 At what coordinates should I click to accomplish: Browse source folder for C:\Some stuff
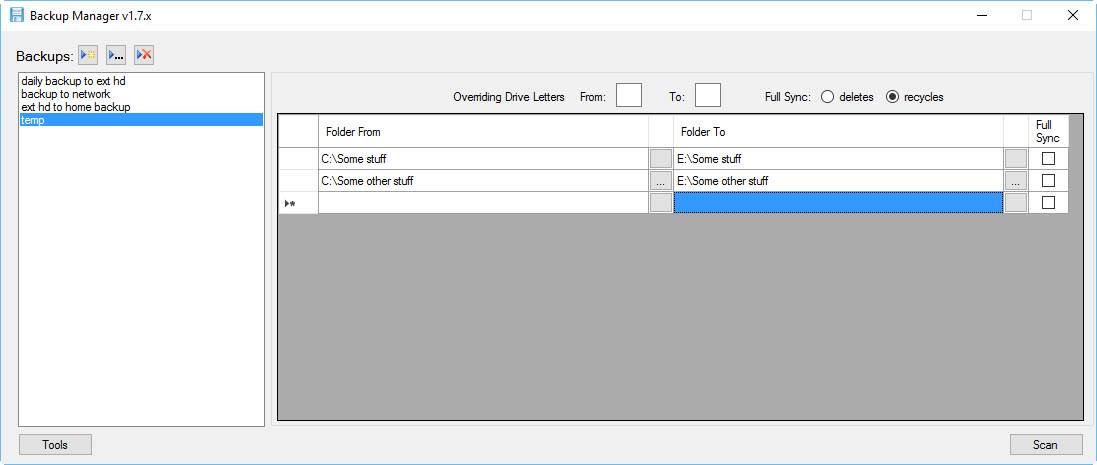[x=660, y=159]
